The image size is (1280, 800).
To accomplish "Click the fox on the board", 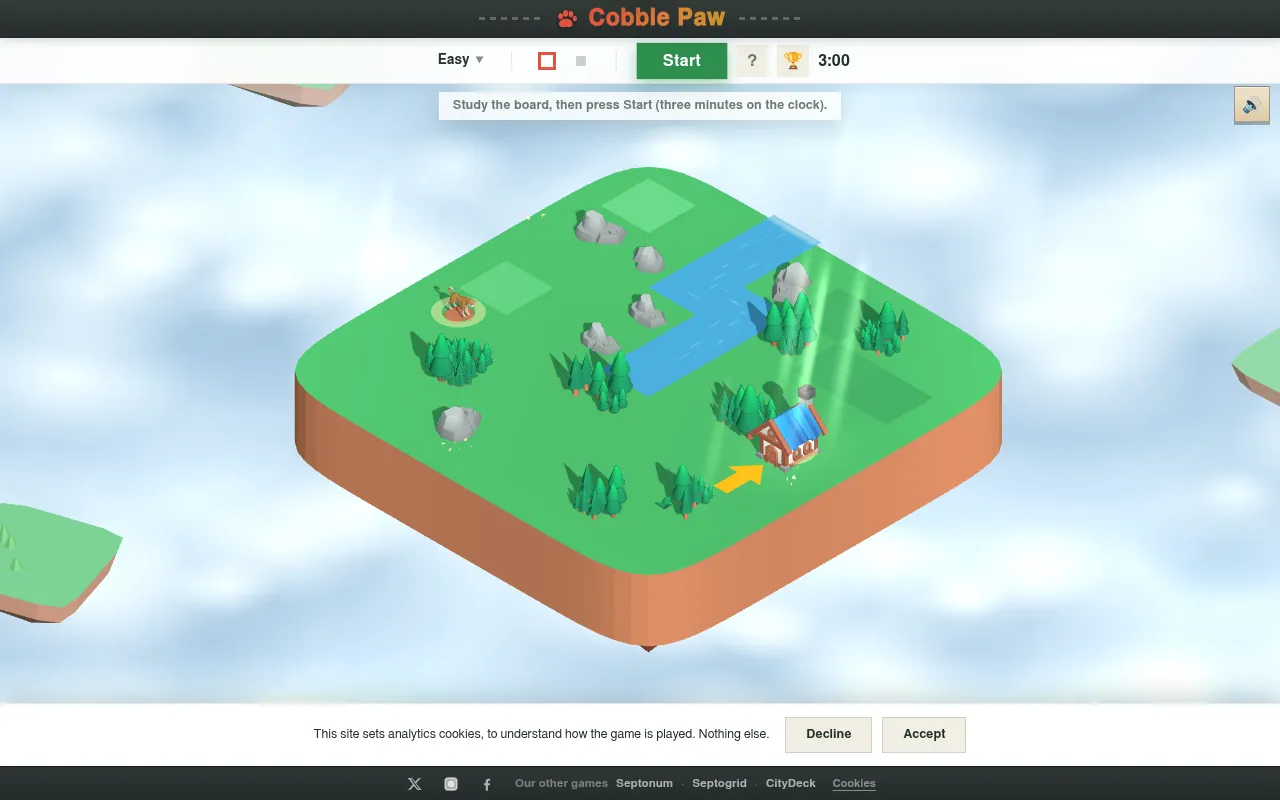I will pos(458,304).
